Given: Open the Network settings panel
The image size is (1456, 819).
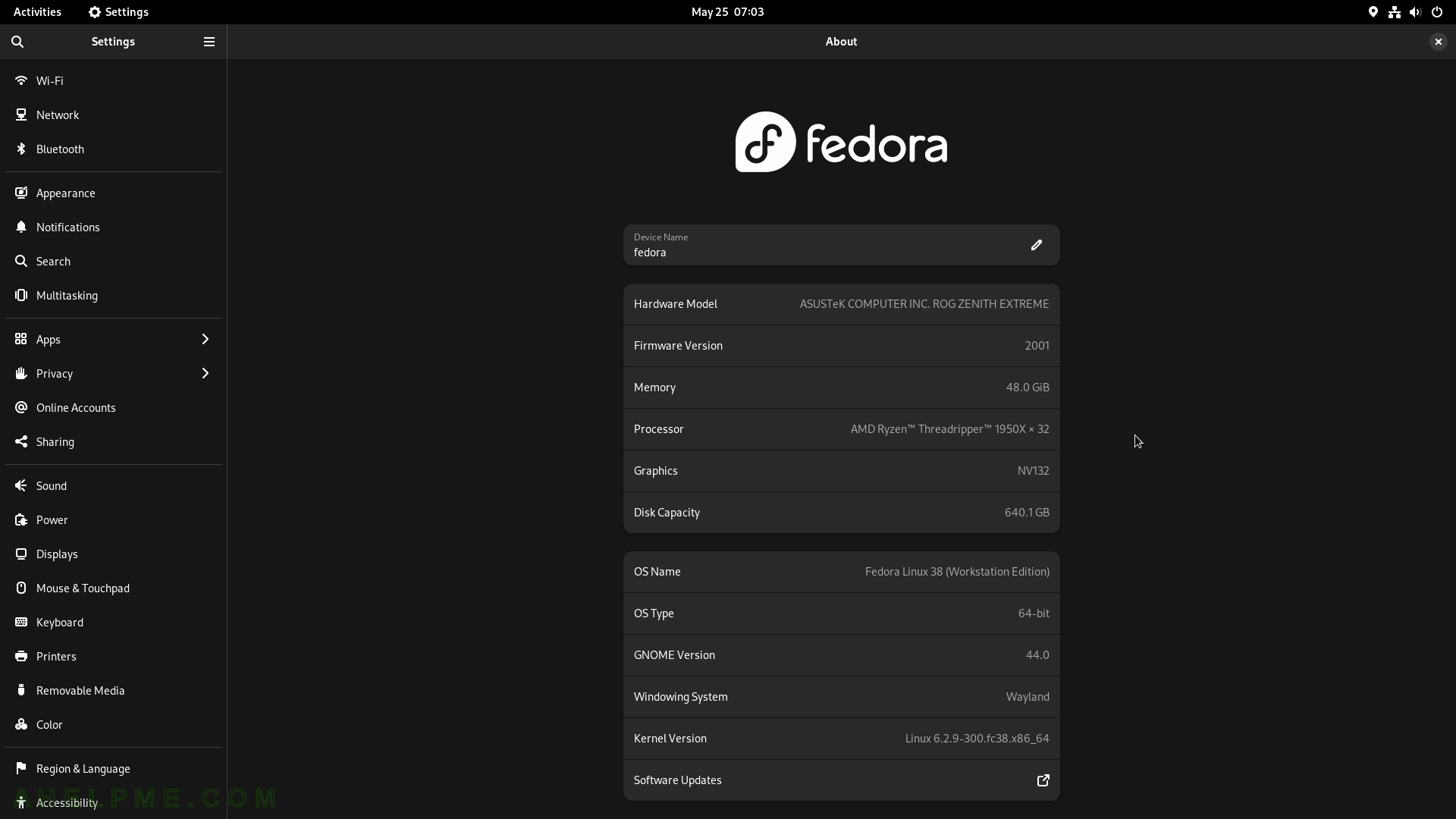Looking at the screenshot, I should click(x=114, y=115).
